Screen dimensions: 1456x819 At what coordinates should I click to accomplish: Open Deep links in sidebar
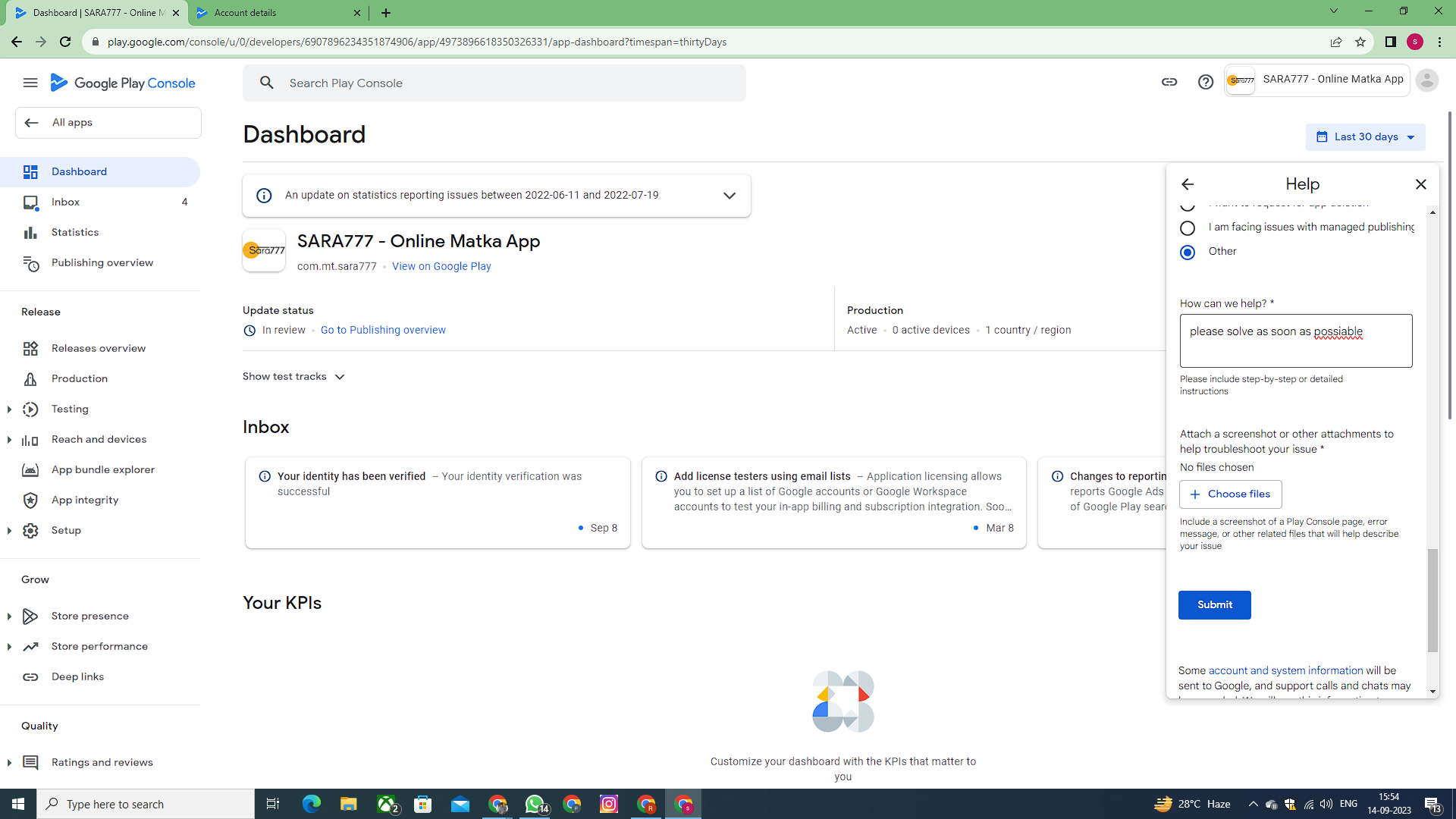coord(77,676)
